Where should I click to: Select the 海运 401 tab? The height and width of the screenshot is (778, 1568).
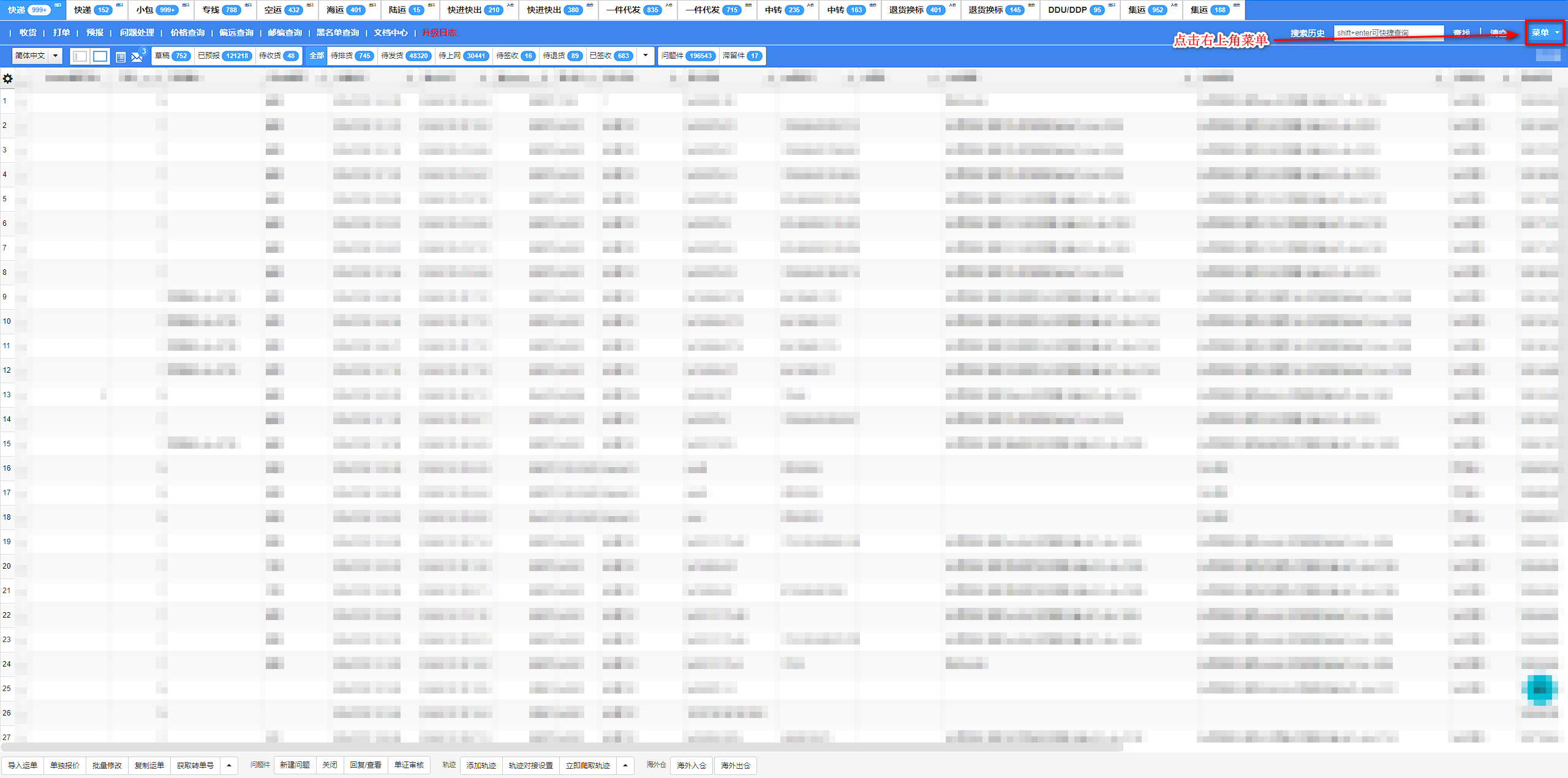tap(350, 10)
